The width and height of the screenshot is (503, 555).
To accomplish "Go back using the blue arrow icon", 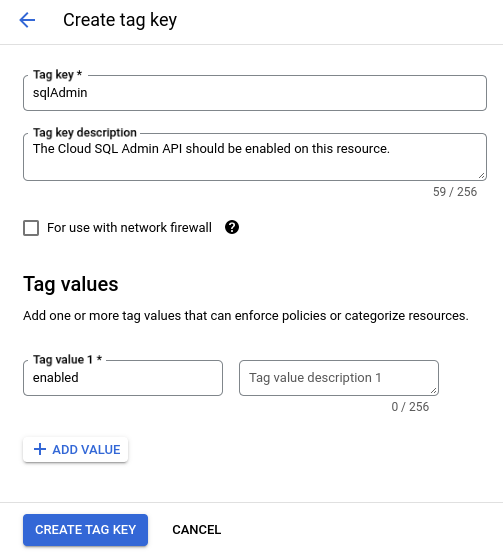I will point(27,20).
